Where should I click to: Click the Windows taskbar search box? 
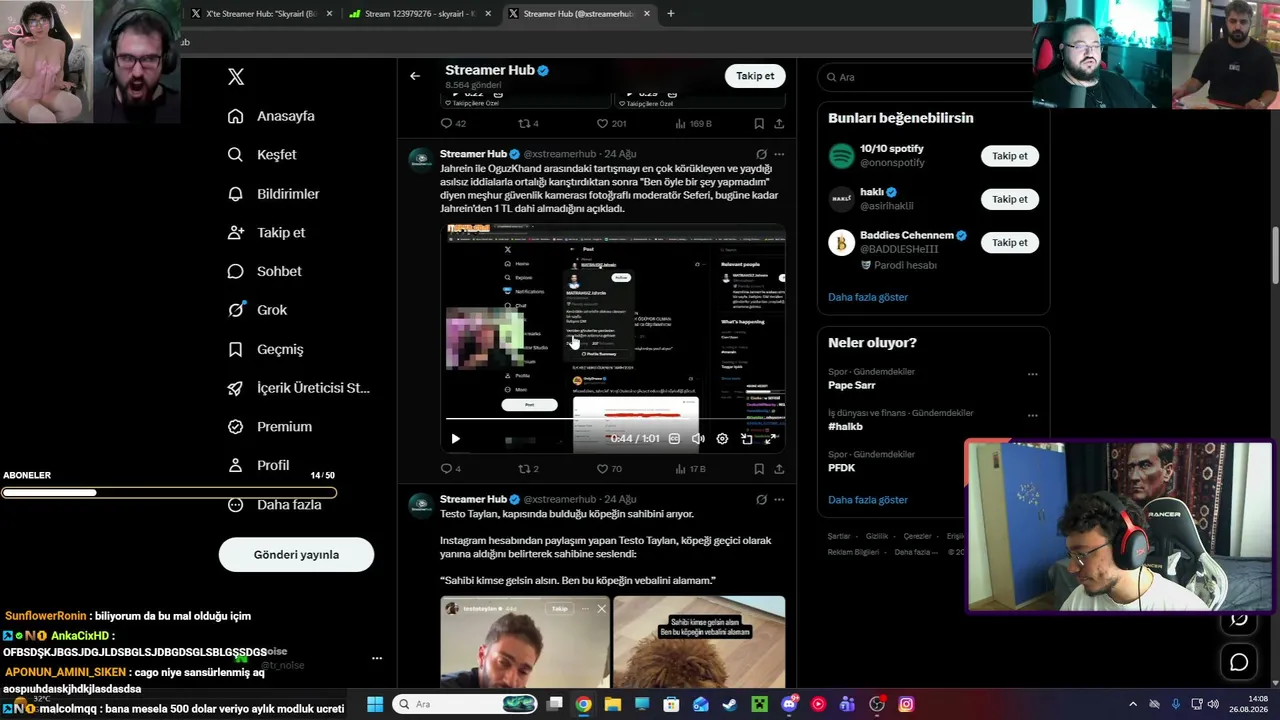point(466,704)
